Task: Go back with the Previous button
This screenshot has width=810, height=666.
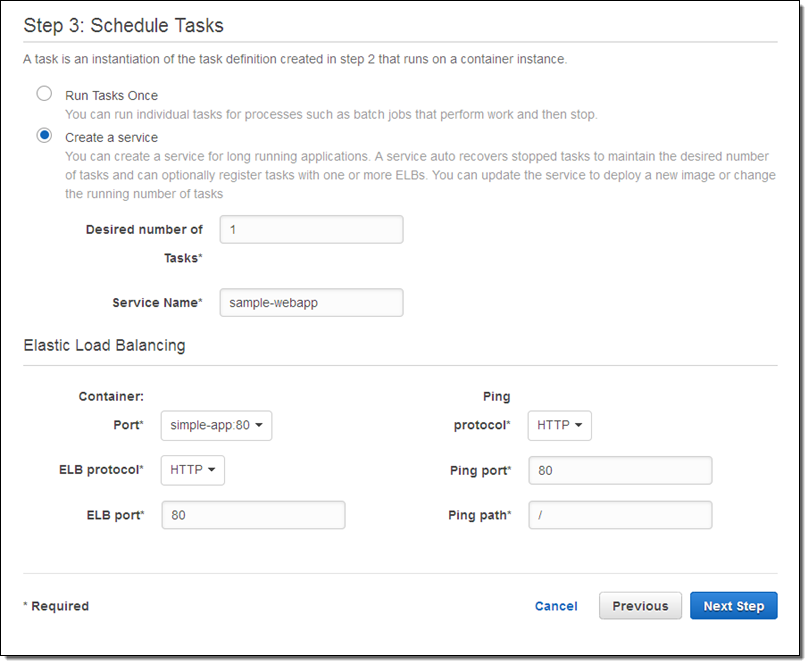Action: coord(640,606)
